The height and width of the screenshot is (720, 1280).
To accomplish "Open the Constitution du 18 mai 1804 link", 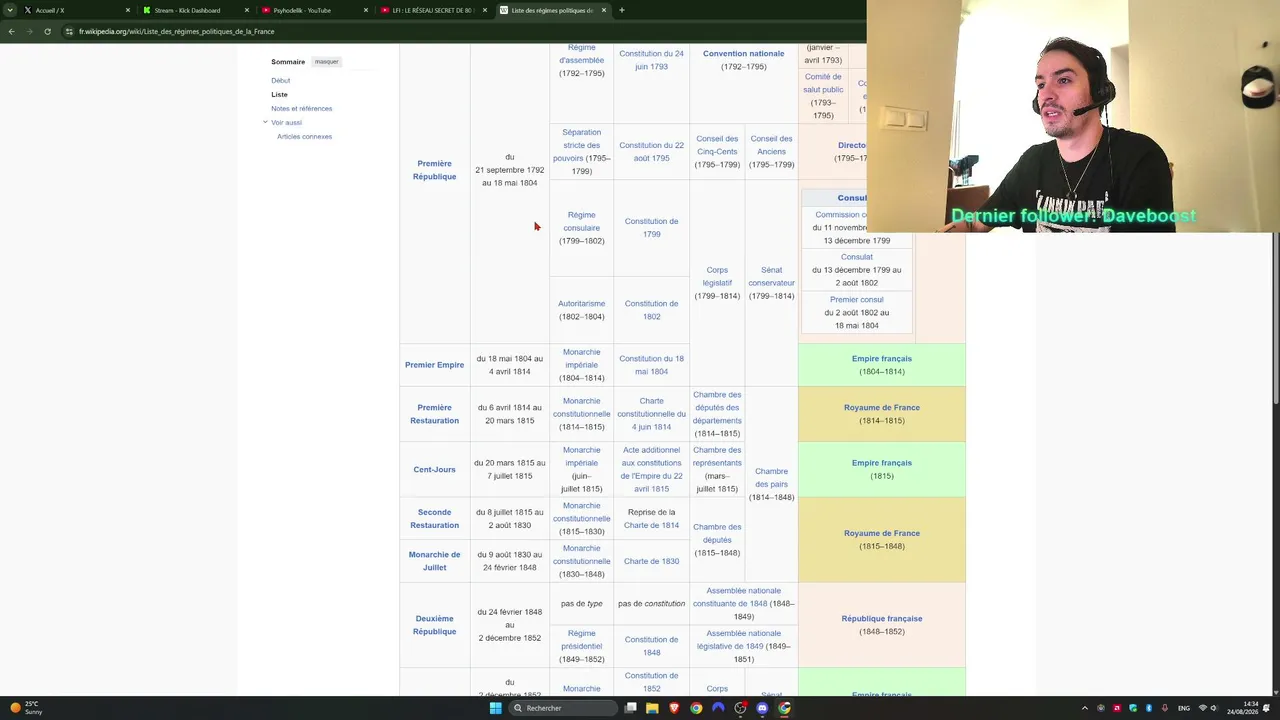I will click(651, 365).
